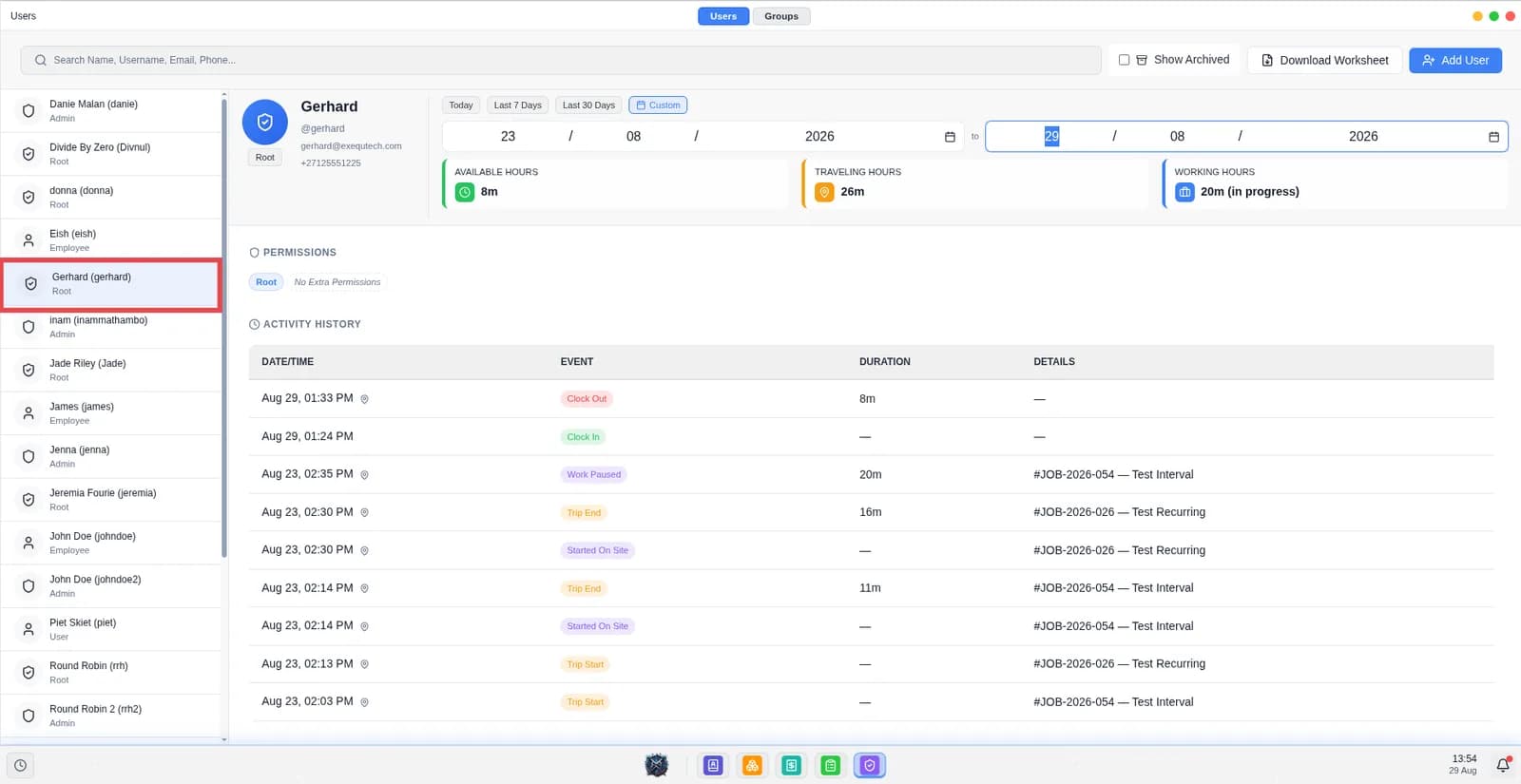Click shield icon beside Round Robin 2
Viewport: 1521px width, 784px height.
(29, 716)
